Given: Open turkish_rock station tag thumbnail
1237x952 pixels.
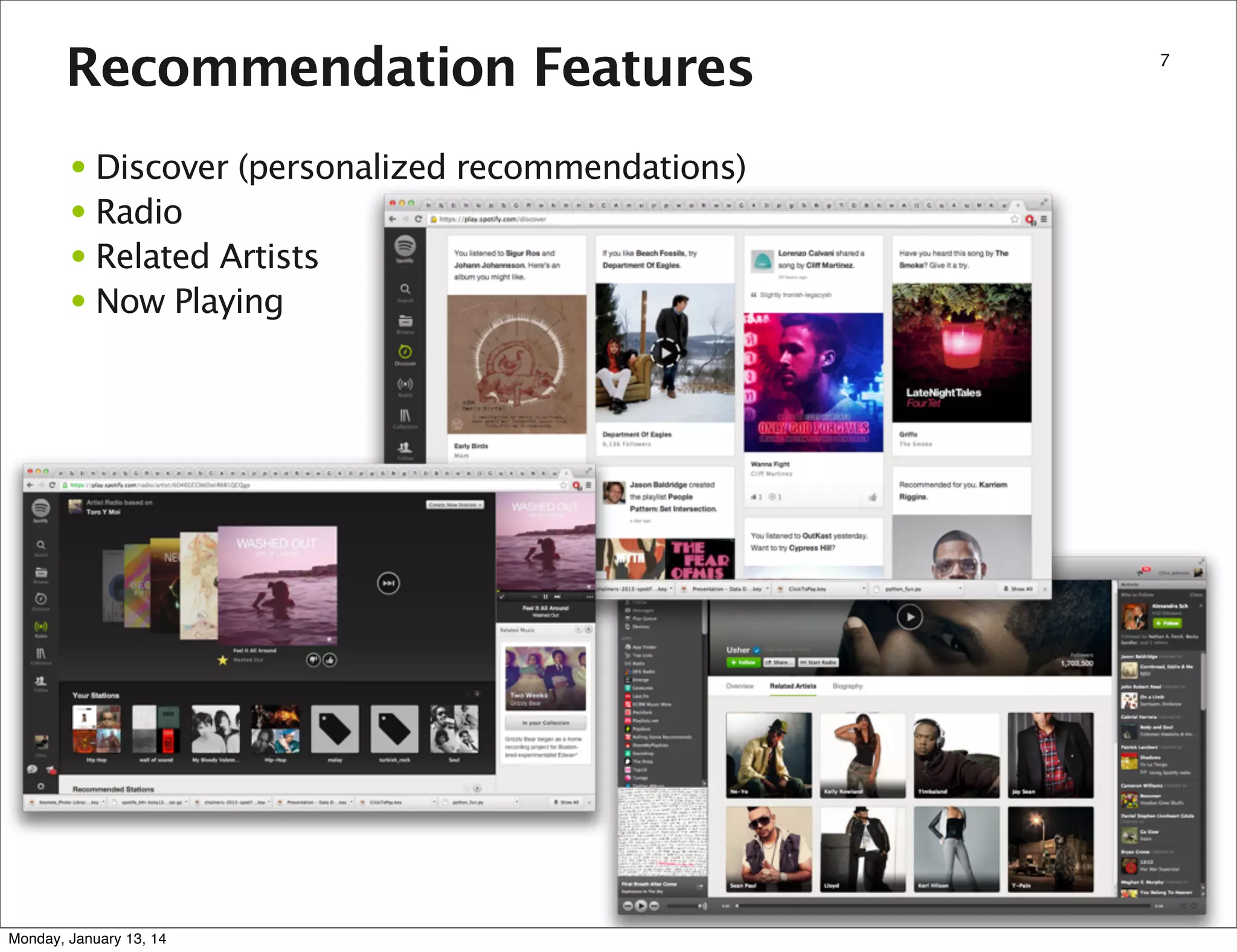Looking at the screenshot, I should pyautogui.click(x=394, y=729).
